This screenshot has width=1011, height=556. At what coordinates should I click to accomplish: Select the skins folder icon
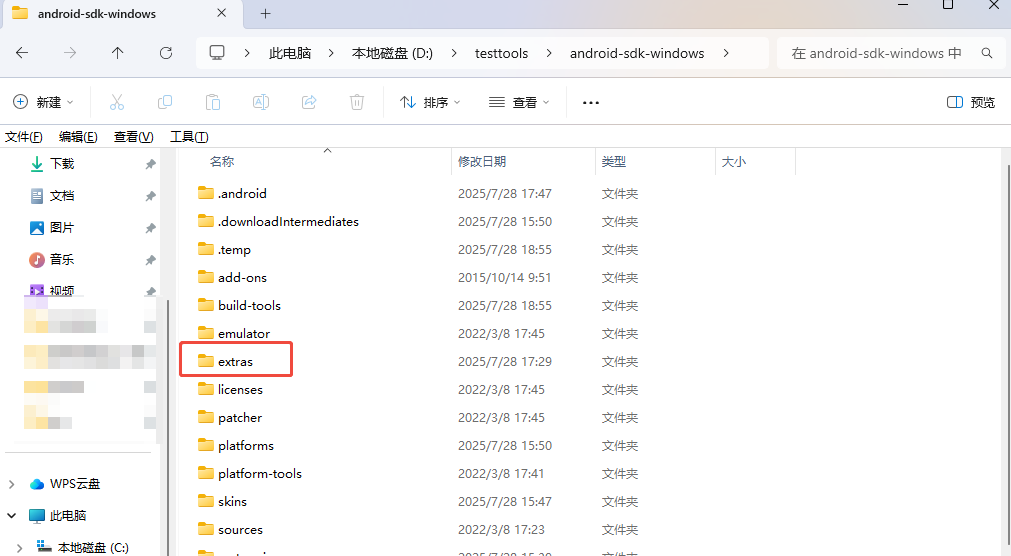pyautogui.click(x=206, y=501)
